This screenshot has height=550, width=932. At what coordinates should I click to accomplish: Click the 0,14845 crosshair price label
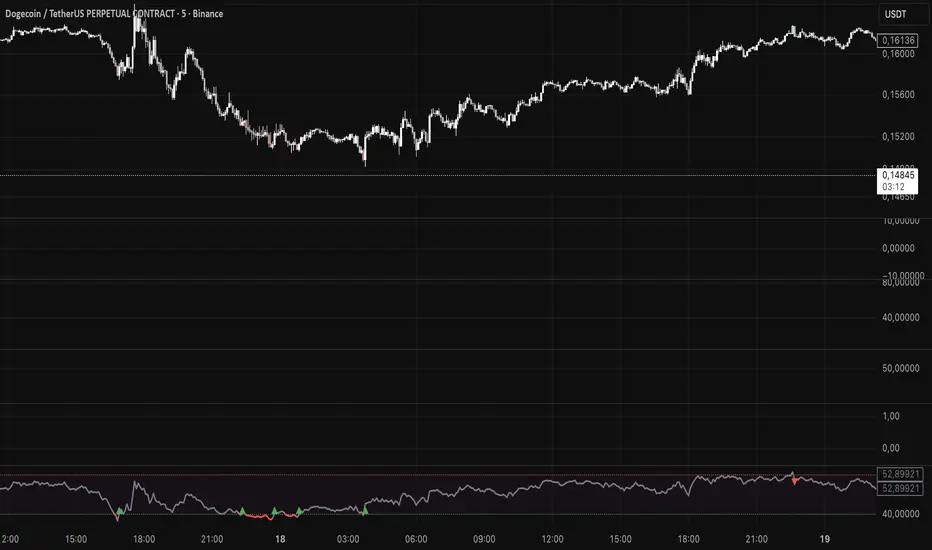[x=898, y=175]
